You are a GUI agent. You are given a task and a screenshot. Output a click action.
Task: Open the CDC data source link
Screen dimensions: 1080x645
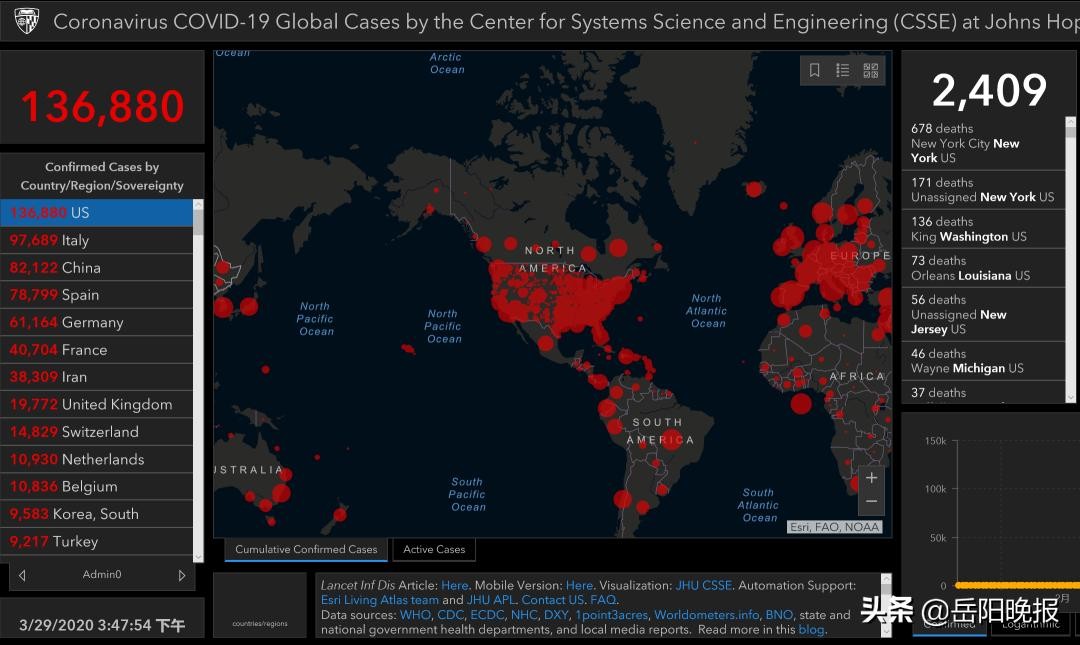[450, 615]
